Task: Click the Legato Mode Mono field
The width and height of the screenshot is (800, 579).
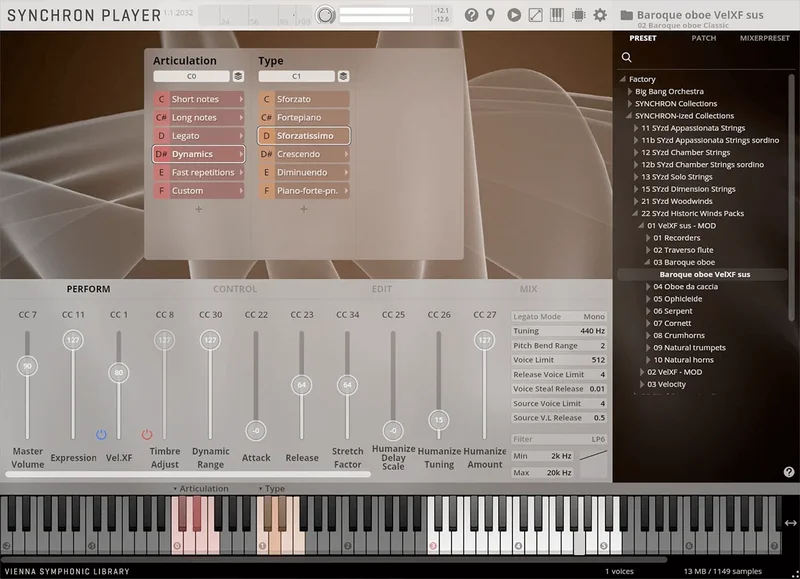Action: coord(559,316)
